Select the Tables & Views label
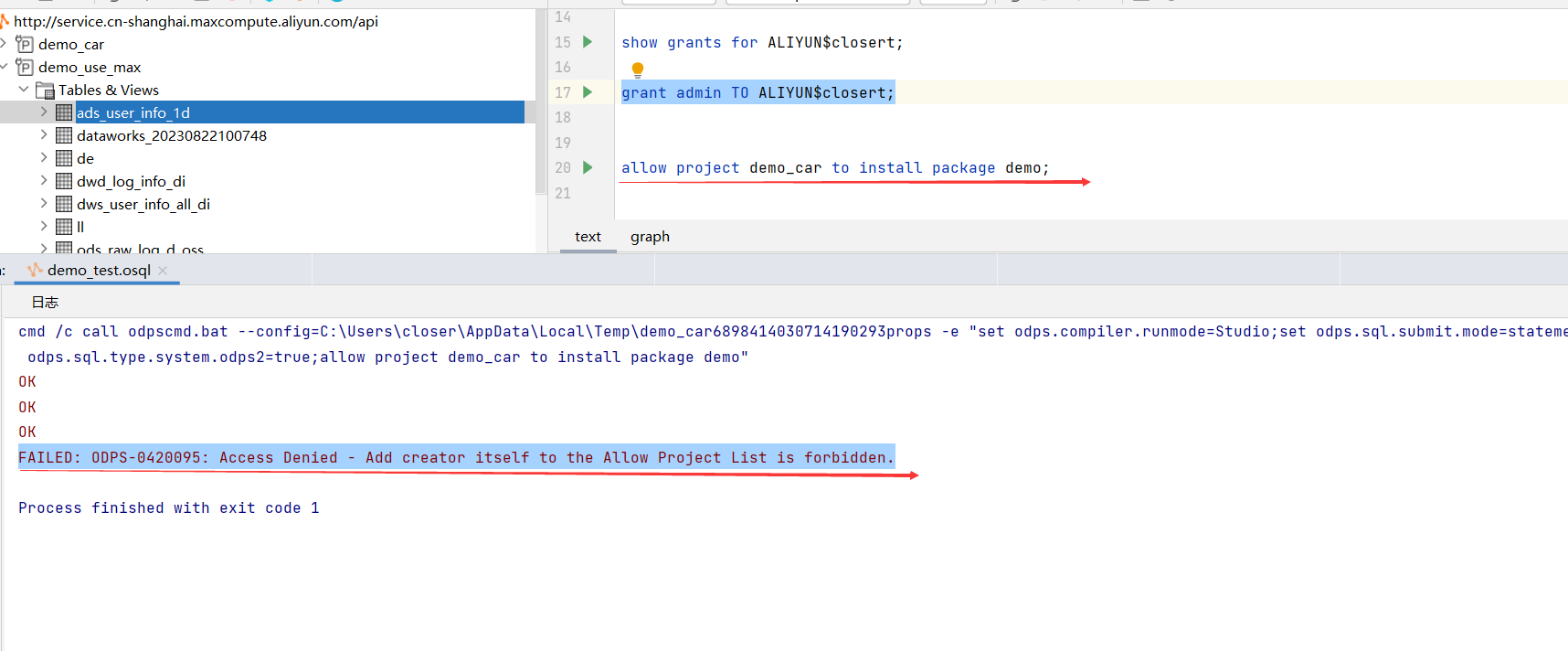This screenshot has width=1568, height=651. (x=109, y=90)
